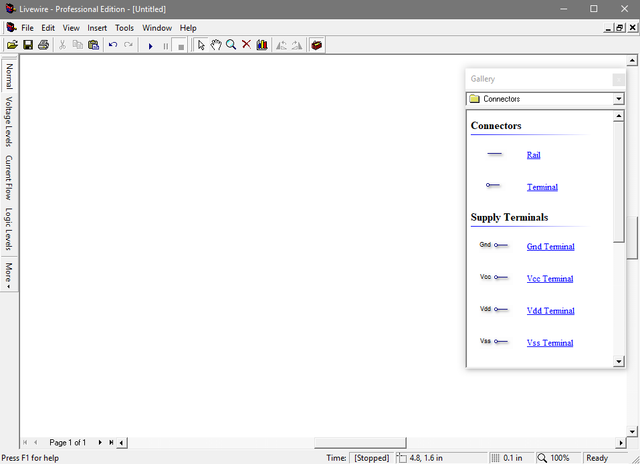Click the flip or mirror toolbar icon
This screenshot has width=640, height=464.
pos(297,45)
